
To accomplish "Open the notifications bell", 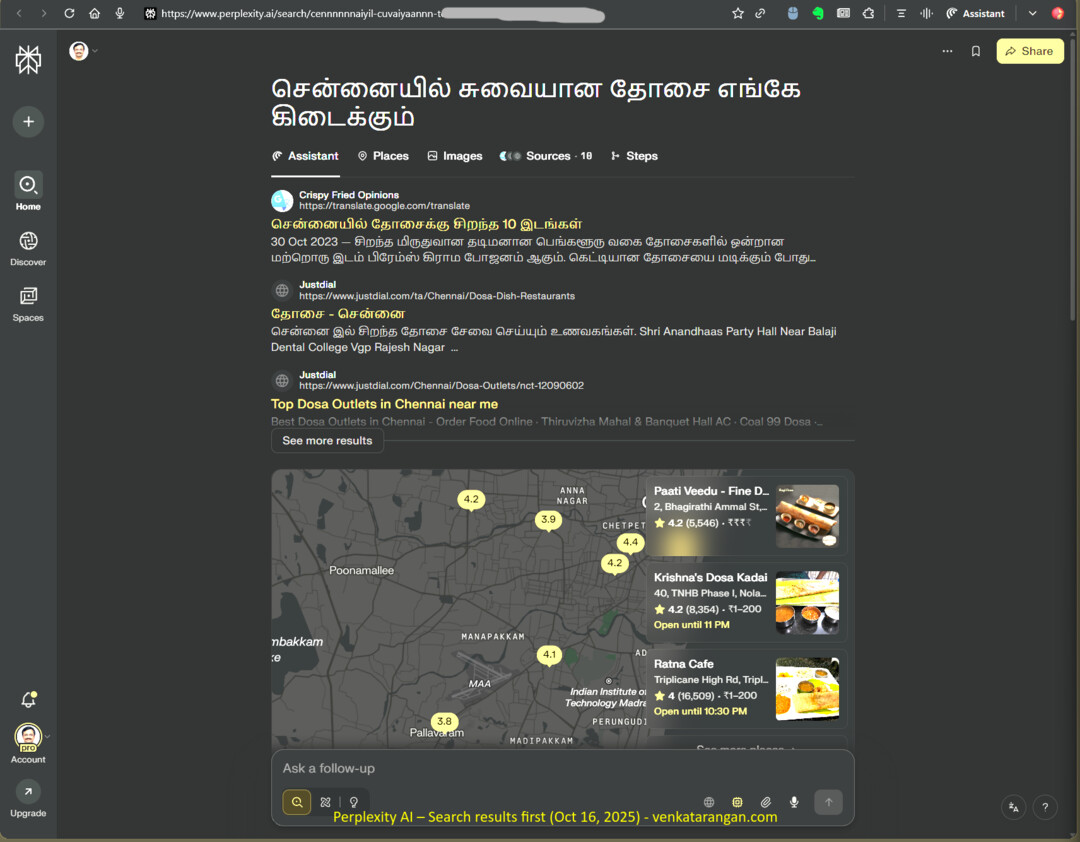I will click(28, 700).
